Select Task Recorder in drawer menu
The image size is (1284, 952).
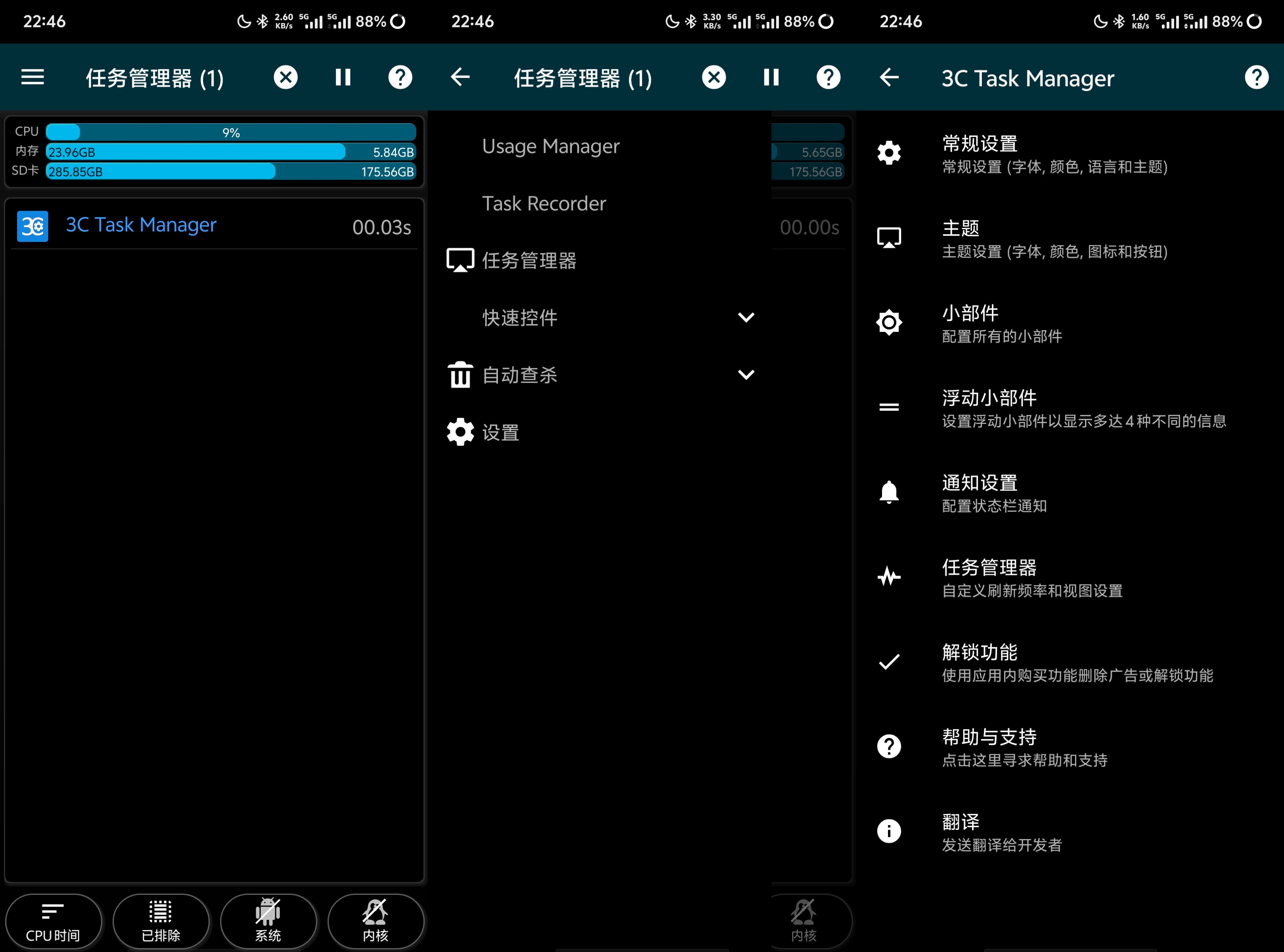tap(543, 203)
